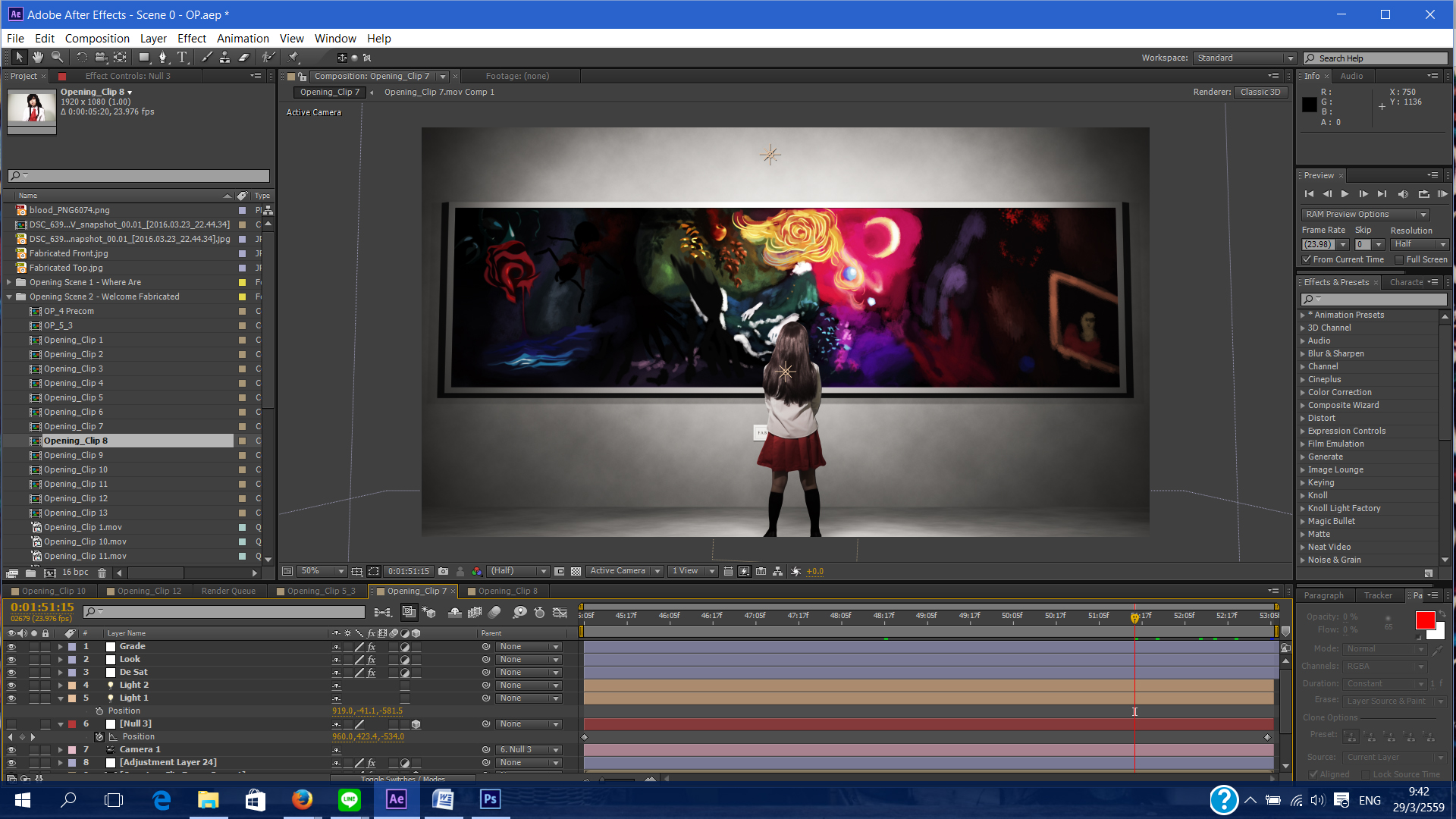Select the Eraser tool
The height and width of the screenshot is (819, 1456).
click(x=243, y=58)
